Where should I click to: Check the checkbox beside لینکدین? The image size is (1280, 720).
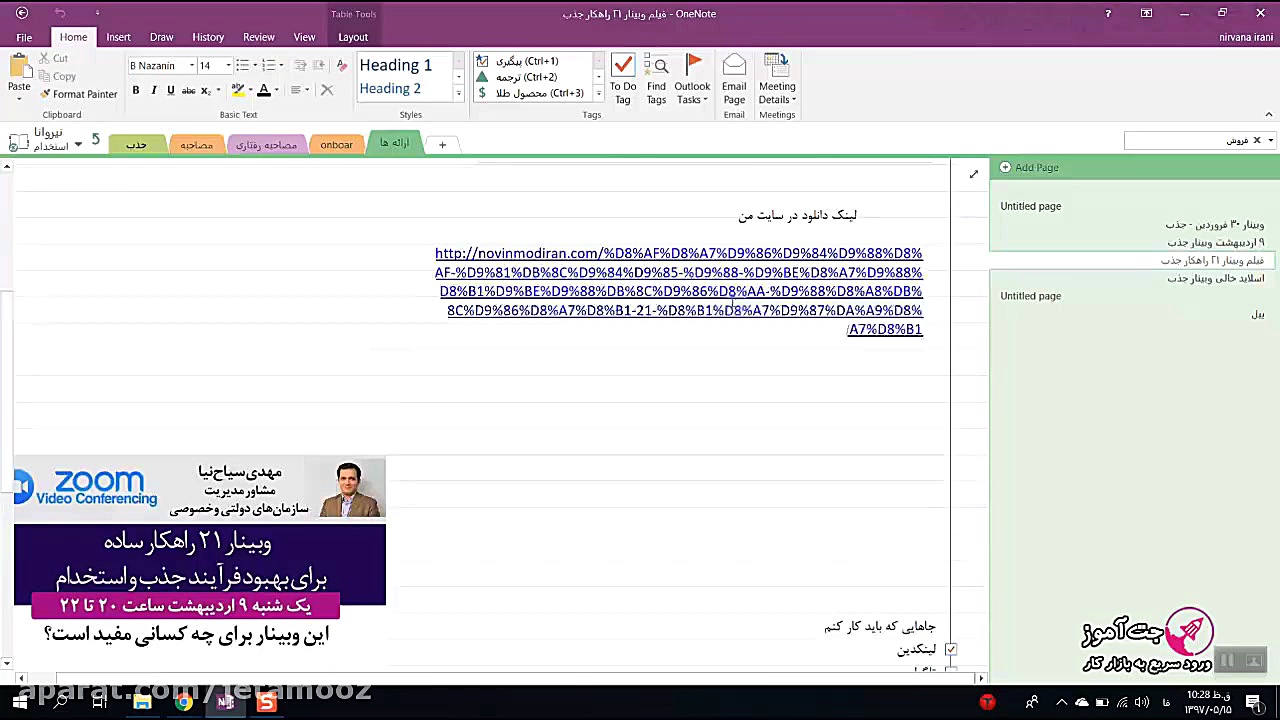pos(951,648)
